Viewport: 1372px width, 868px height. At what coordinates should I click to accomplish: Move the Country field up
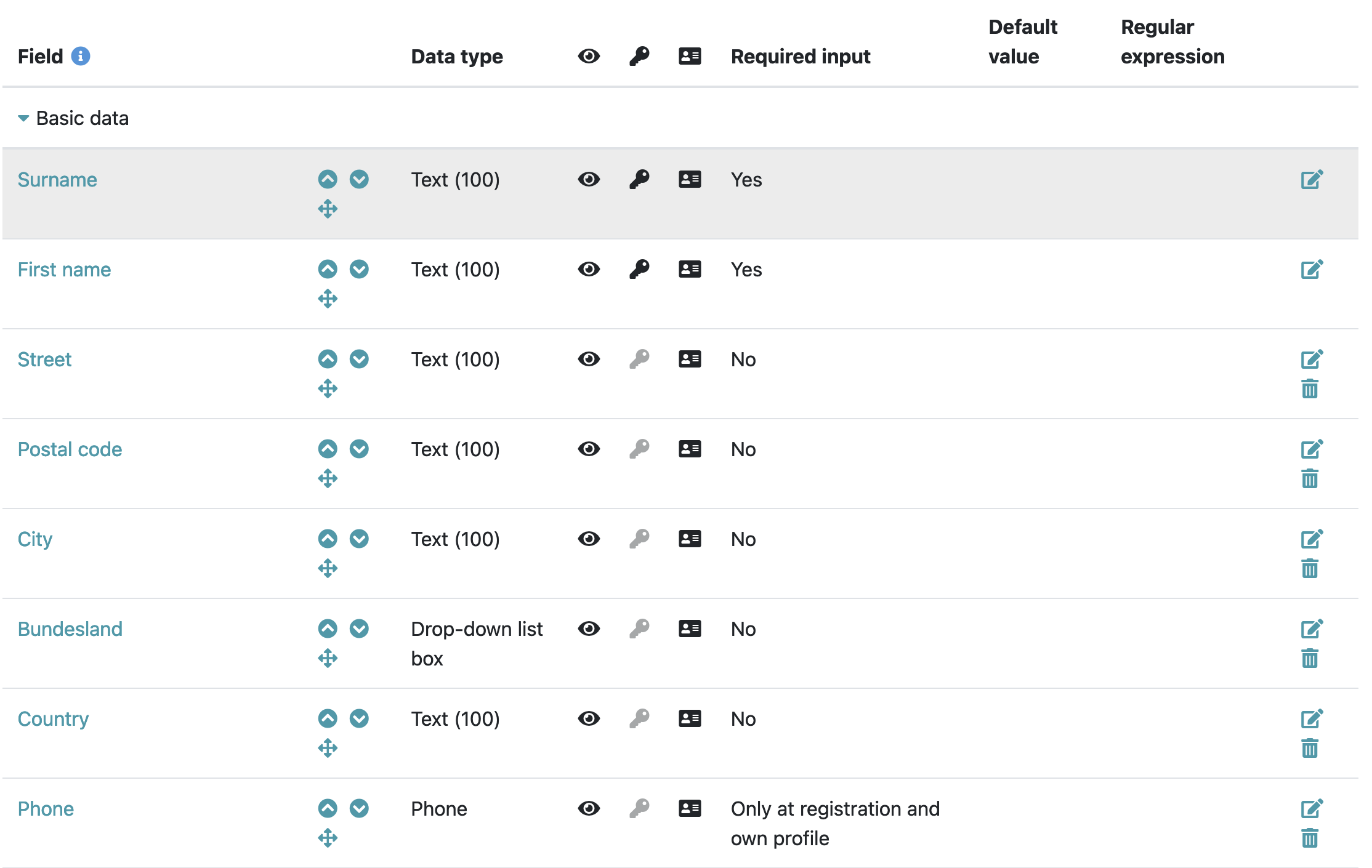[x=328, y=718]
